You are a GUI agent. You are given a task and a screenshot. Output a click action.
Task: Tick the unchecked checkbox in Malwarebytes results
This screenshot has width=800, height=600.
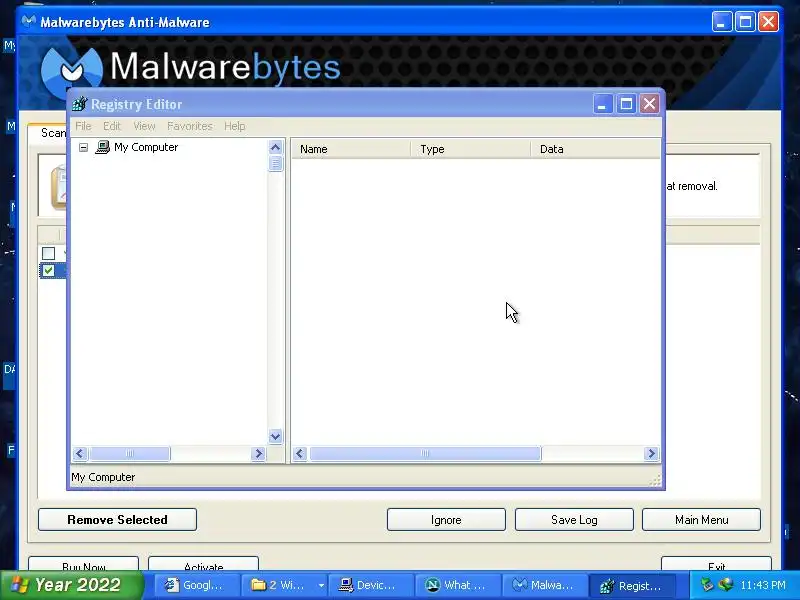(x=48, y=254)
